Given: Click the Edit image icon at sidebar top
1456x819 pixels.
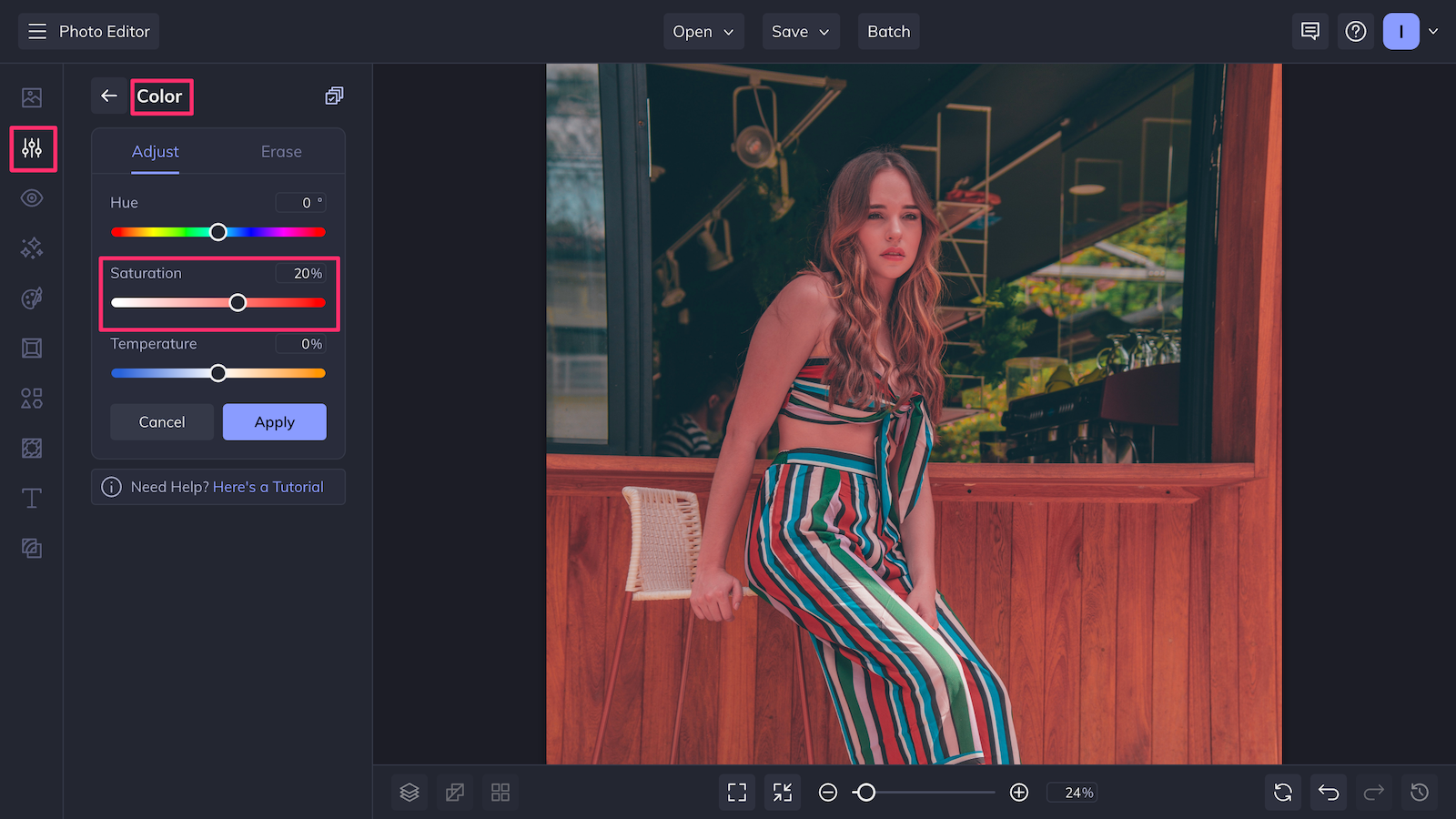Looking at the screenshot, I should click(x=32, y=96).
